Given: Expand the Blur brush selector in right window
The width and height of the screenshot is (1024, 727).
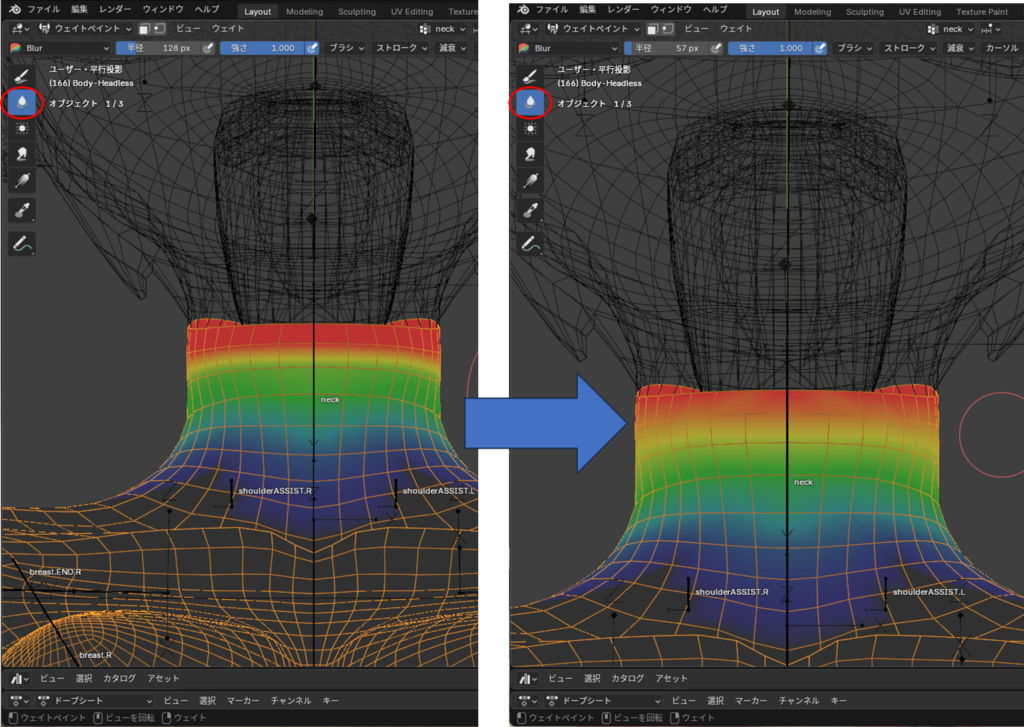Looking at the screenshot, I should click(565, 48).
